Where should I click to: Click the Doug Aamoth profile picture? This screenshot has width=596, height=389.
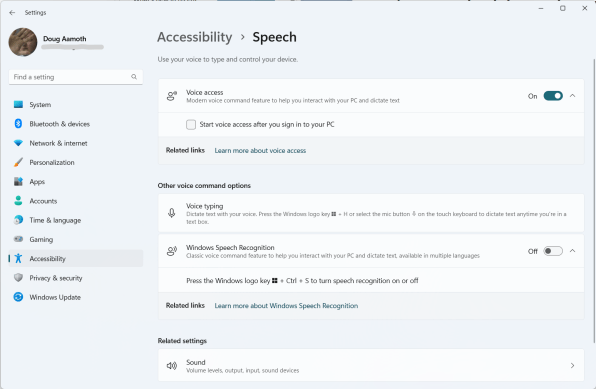[x=23, y=42]
